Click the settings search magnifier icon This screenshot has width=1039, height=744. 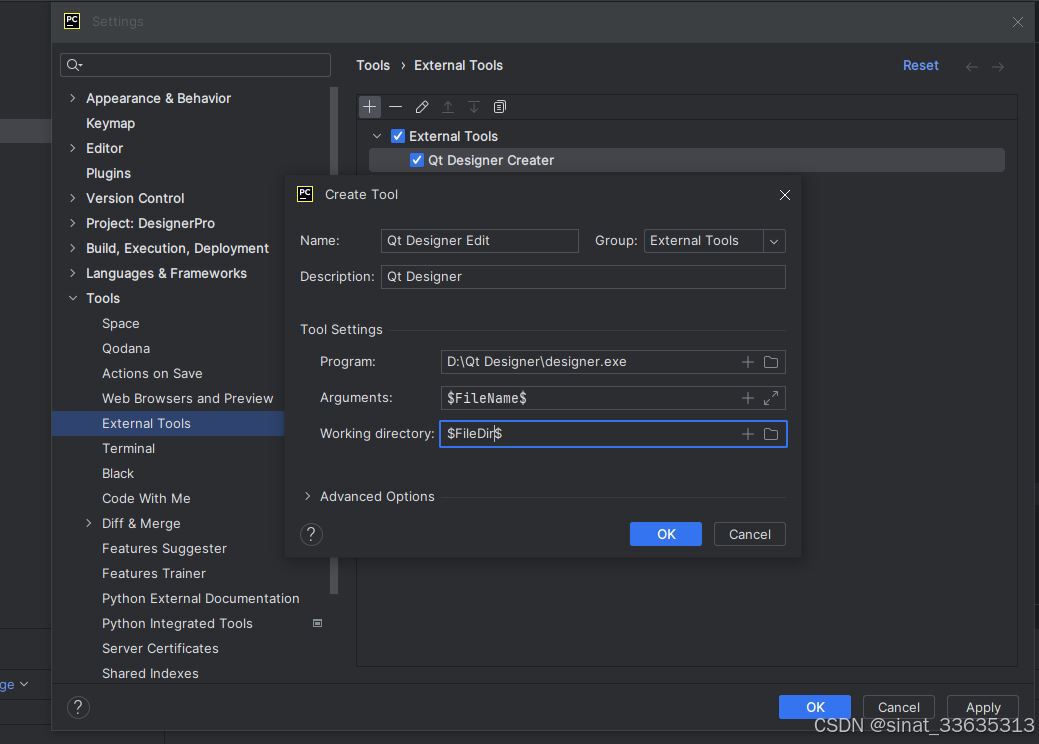(x=74, y=65)
